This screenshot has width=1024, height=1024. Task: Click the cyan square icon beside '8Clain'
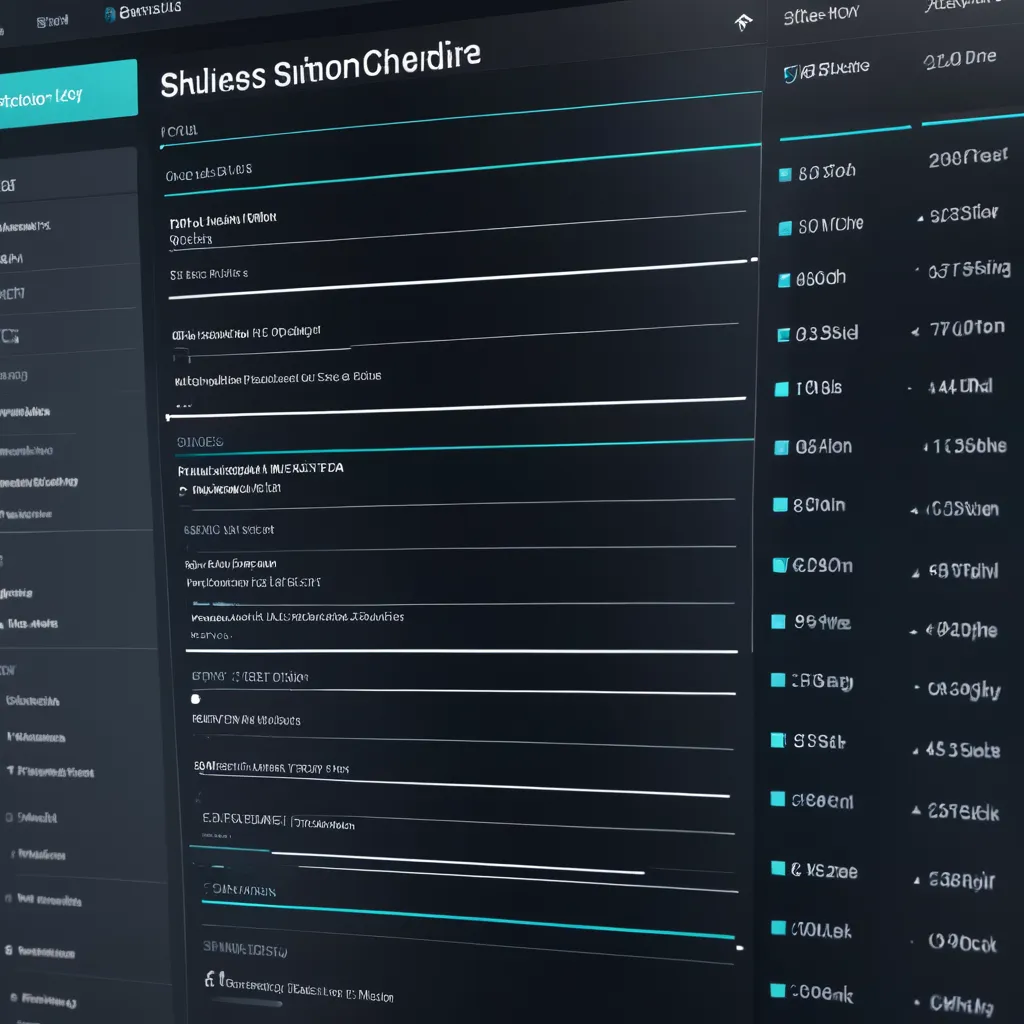click(780, 505)
